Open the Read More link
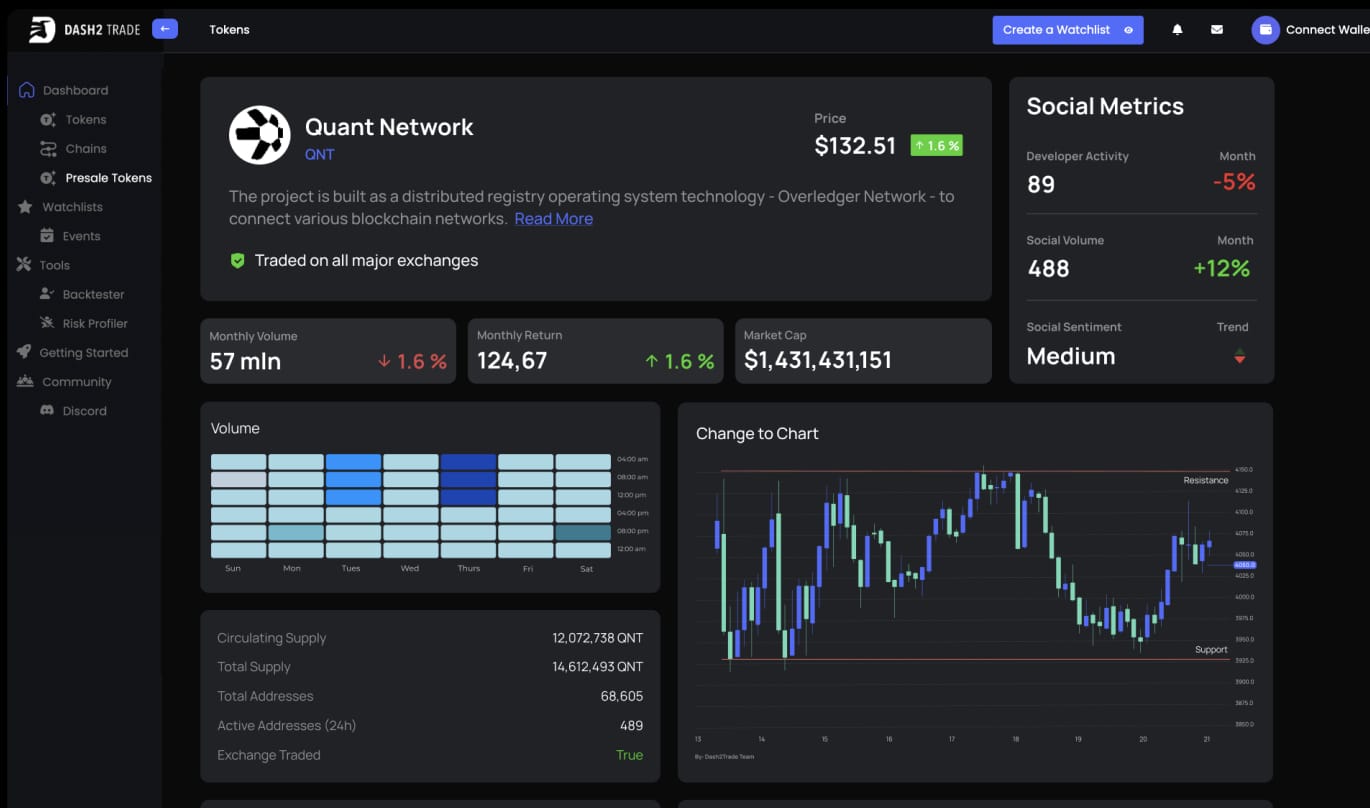Image resolution: width=1370 pixels, height=808 pixels. (x=553, y=218)
